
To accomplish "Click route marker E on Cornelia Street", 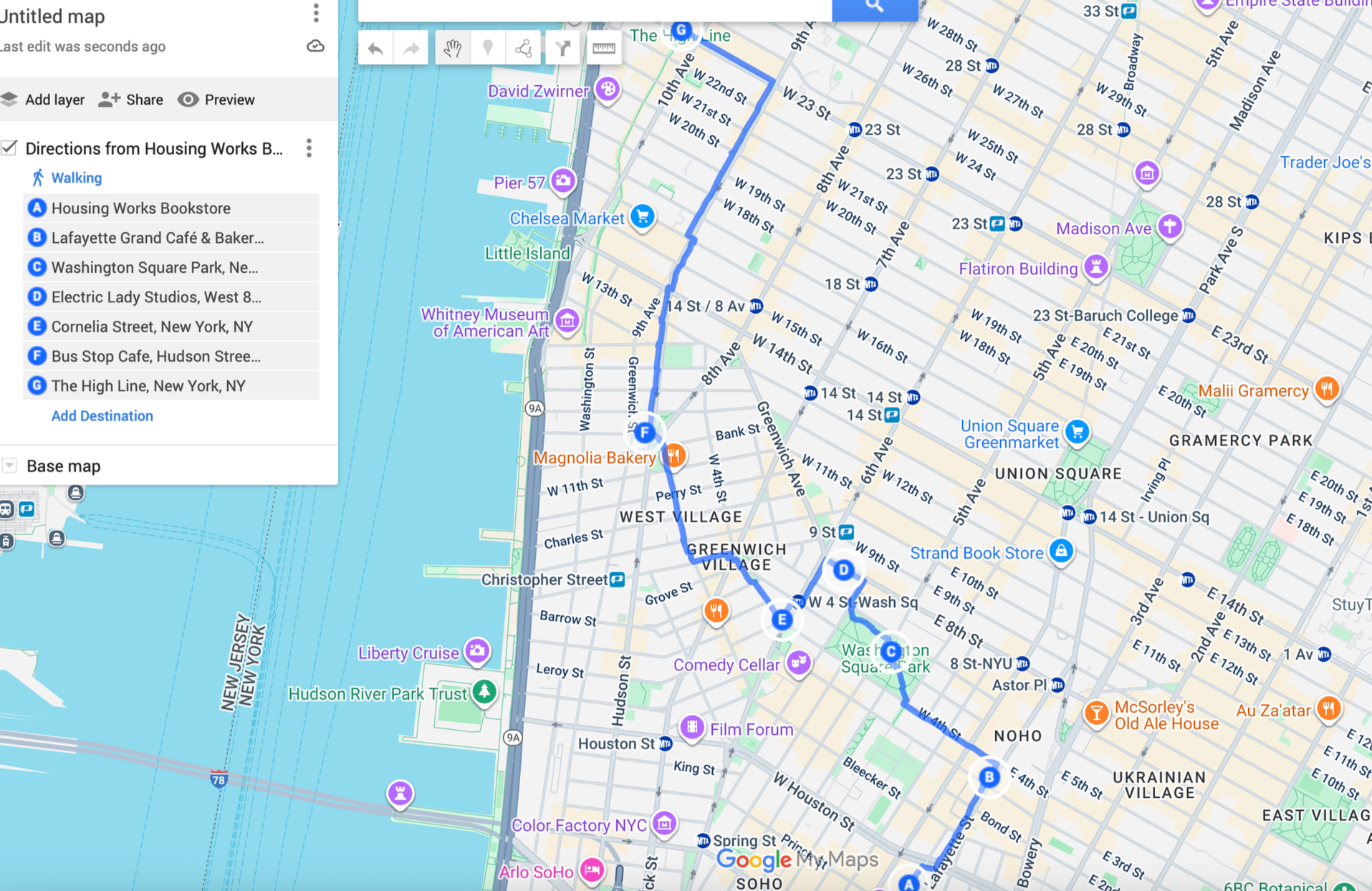I will [782, 620].
